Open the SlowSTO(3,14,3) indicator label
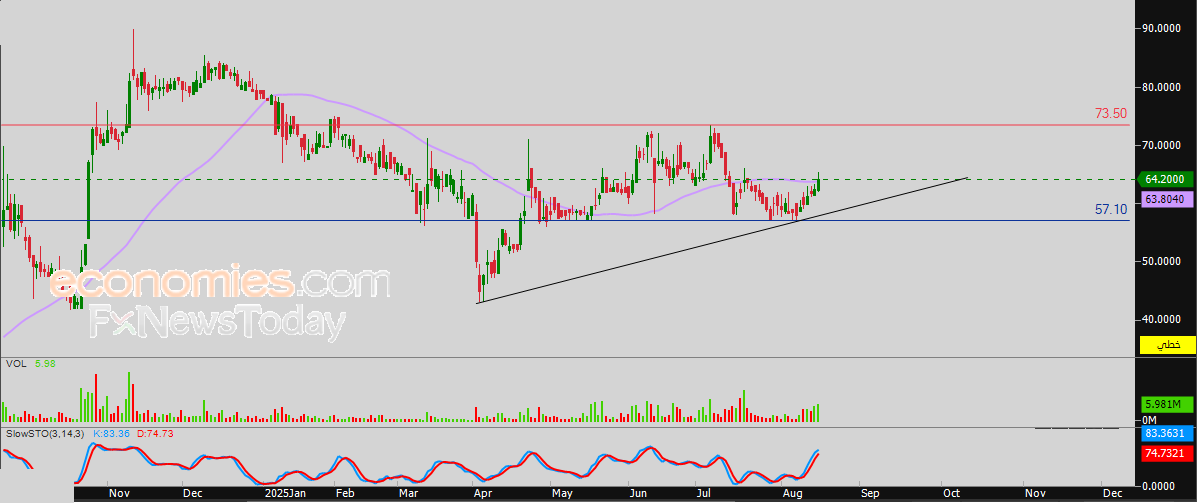 click(45, 434)
